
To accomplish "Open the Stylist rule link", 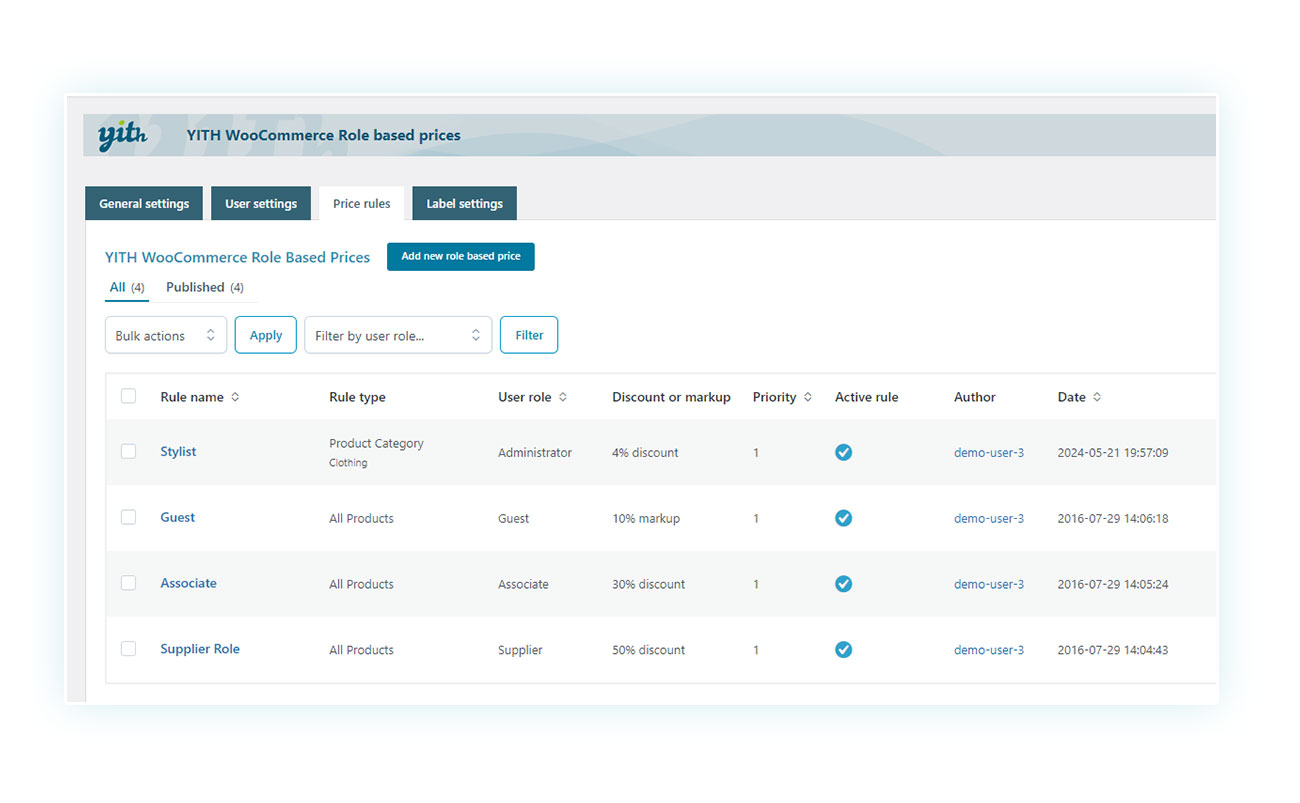I will [178, 451].
